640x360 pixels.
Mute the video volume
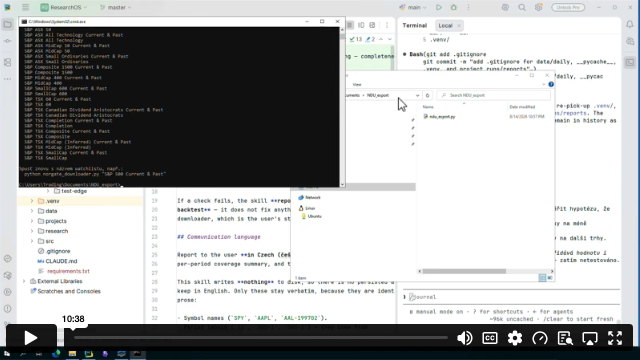pos(464,338)
